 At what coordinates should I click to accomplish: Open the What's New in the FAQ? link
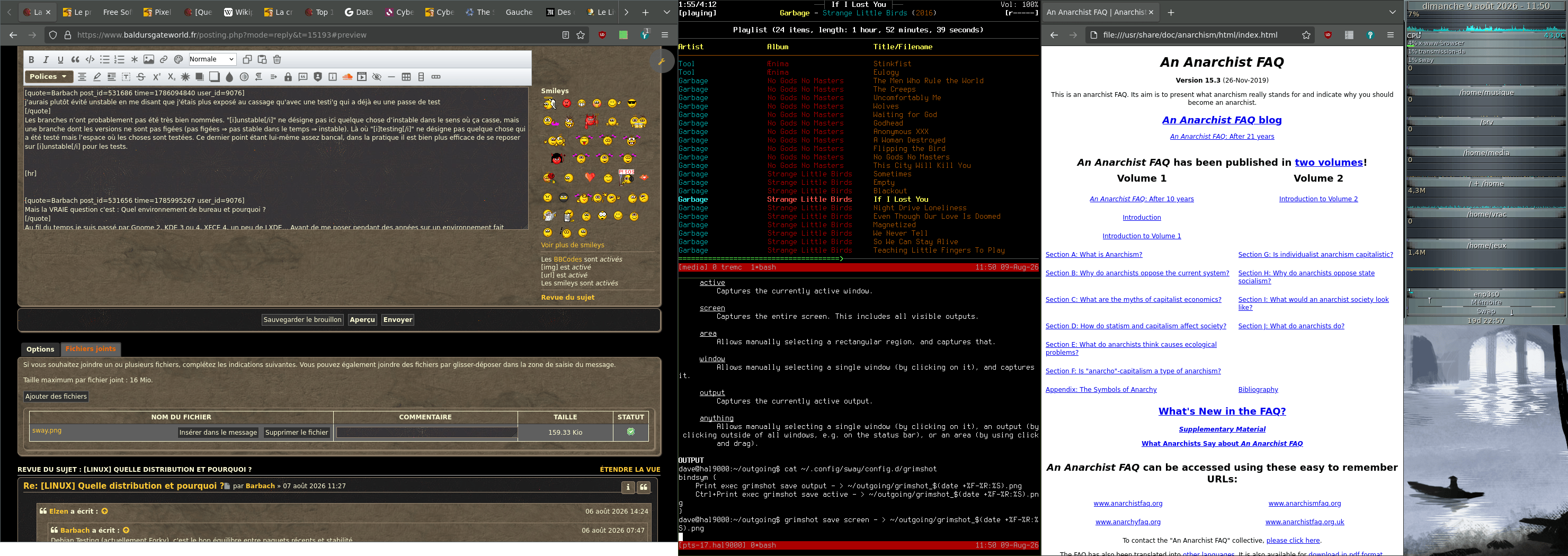tap(1222, 412)
